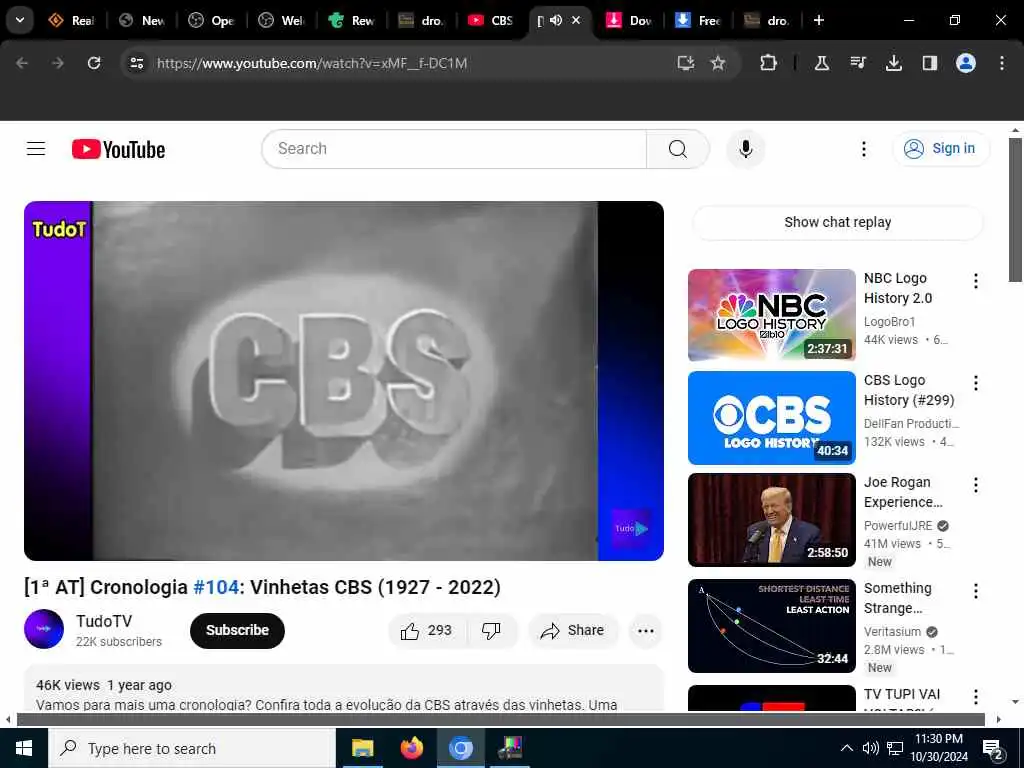
Task: Go forward in browser history
Action: point(58,63)
